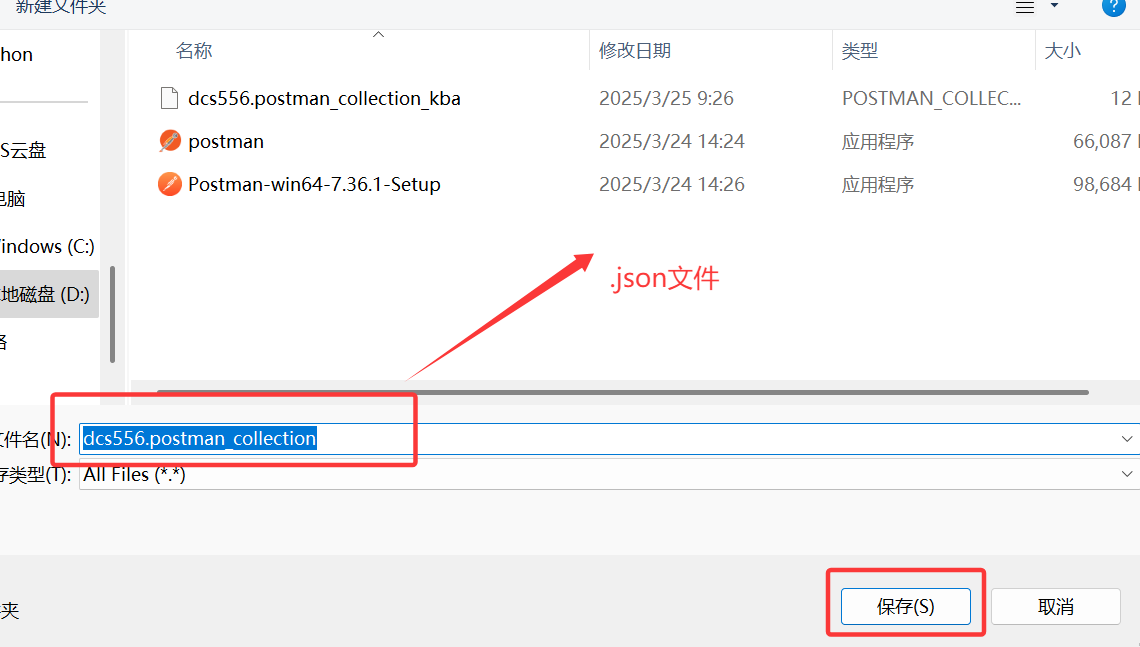This screenshot has height=647, width=1140.
Task: Sort by 修改日期 column header
Action: pyautogui.click(x=635, y=50)
